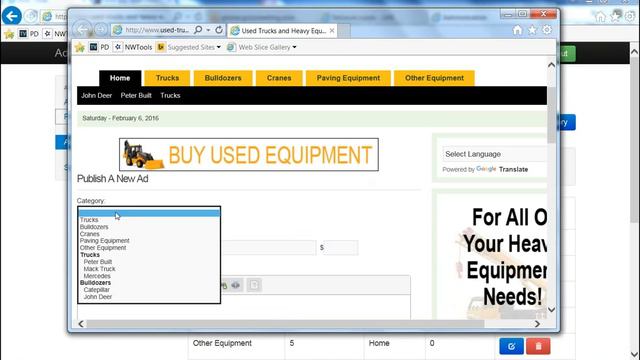Click the price field after dollar sign
640x360 pixels.
click(x=341, y=248)
